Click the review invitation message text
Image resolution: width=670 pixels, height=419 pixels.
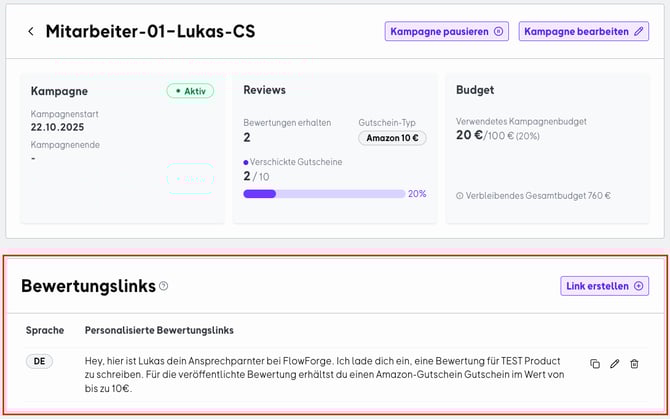[326, 374]
